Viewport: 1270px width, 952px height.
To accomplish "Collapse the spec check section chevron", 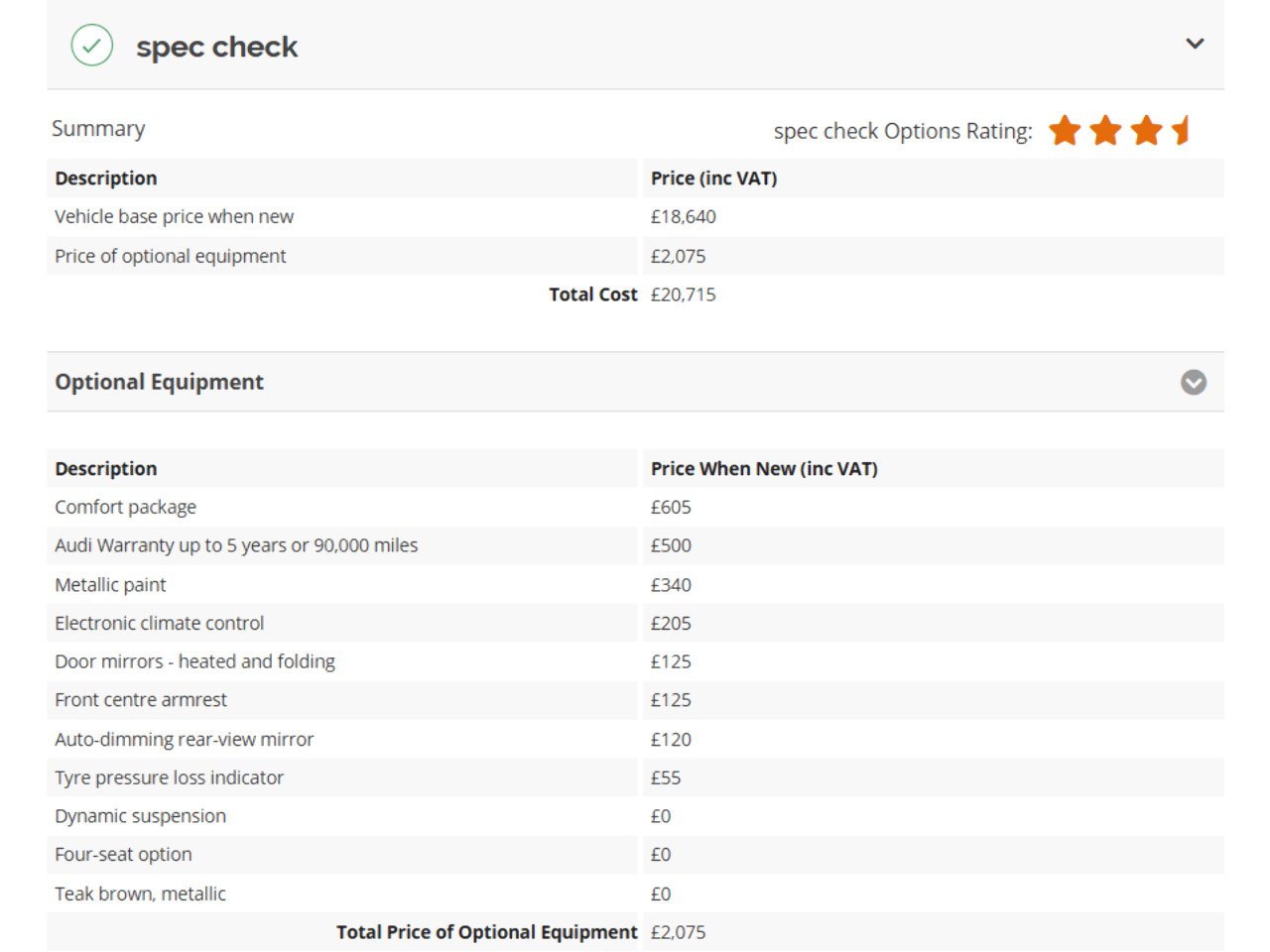I will pyautogui.click(x=1195, y=44).
